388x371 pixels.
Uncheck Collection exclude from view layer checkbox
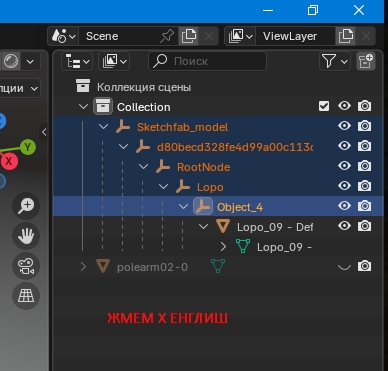[324, 106]
